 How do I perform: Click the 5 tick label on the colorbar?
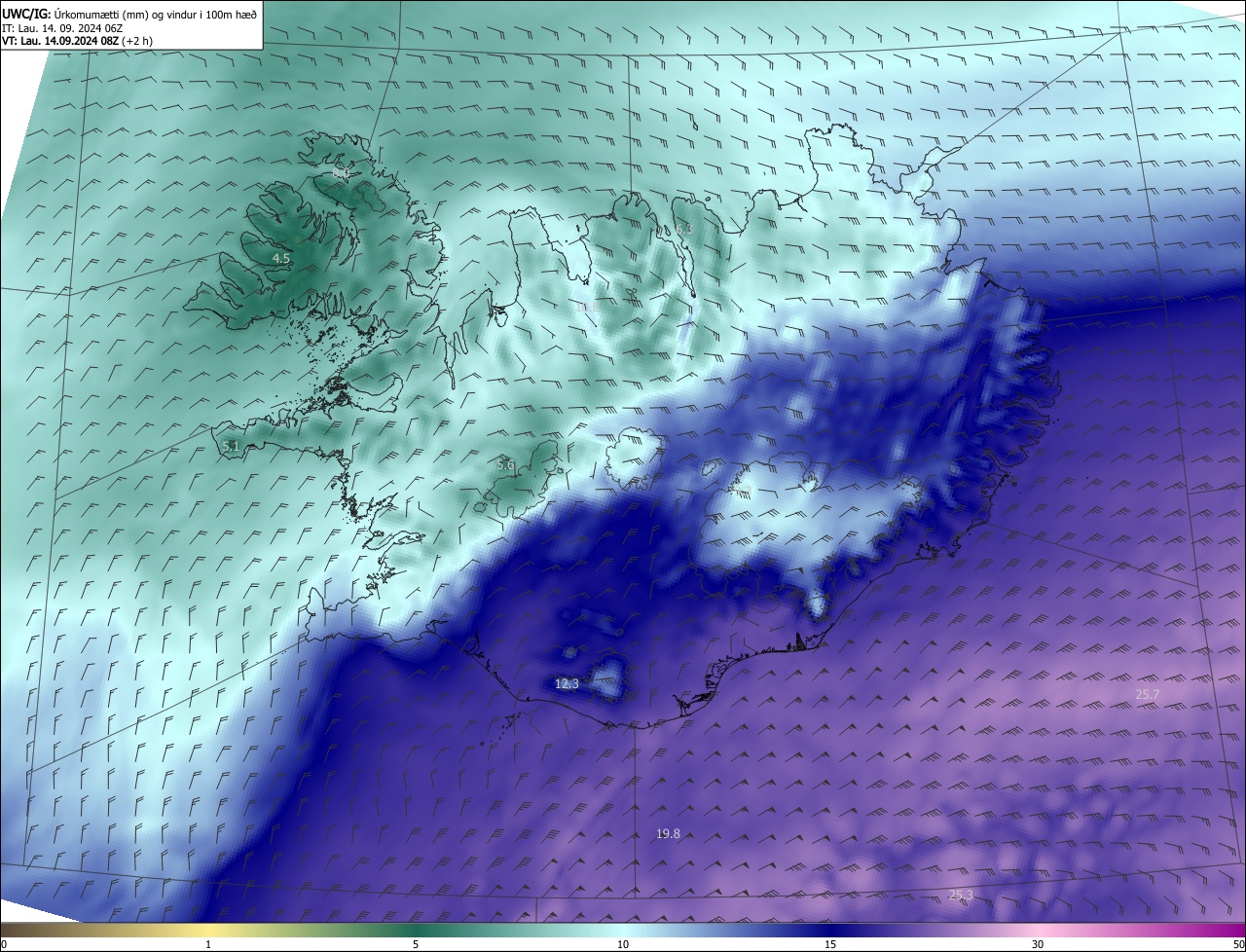(416, 944)
